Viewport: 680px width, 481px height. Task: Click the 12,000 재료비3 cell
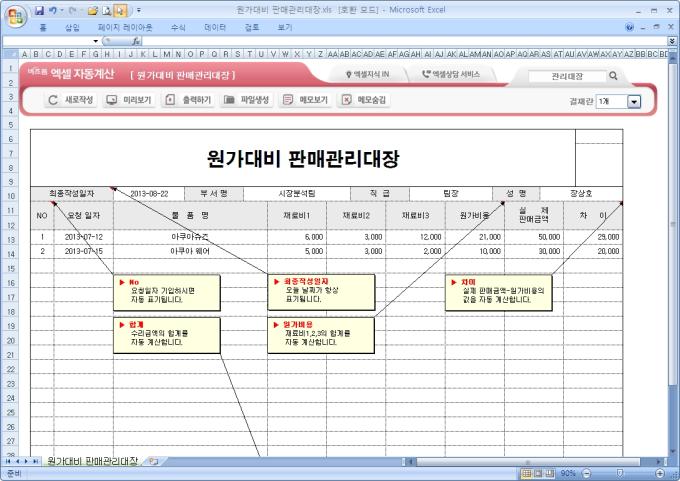415,237
